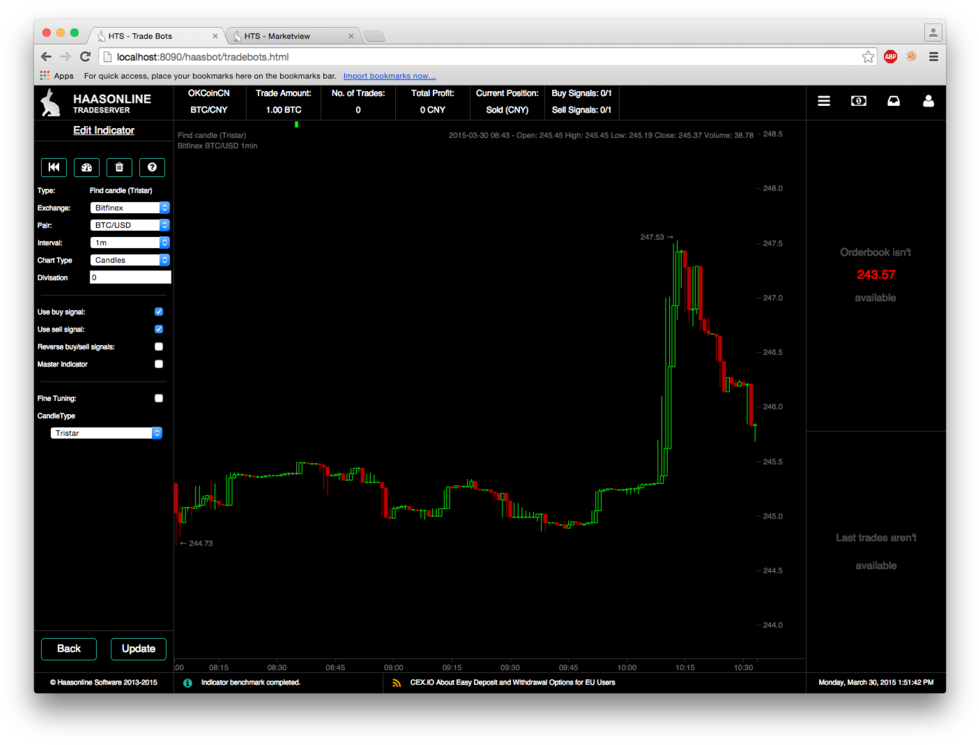Click the Update button
This screenshot has width=979, height=745.
pyautogui.click(x=138, y=649)
